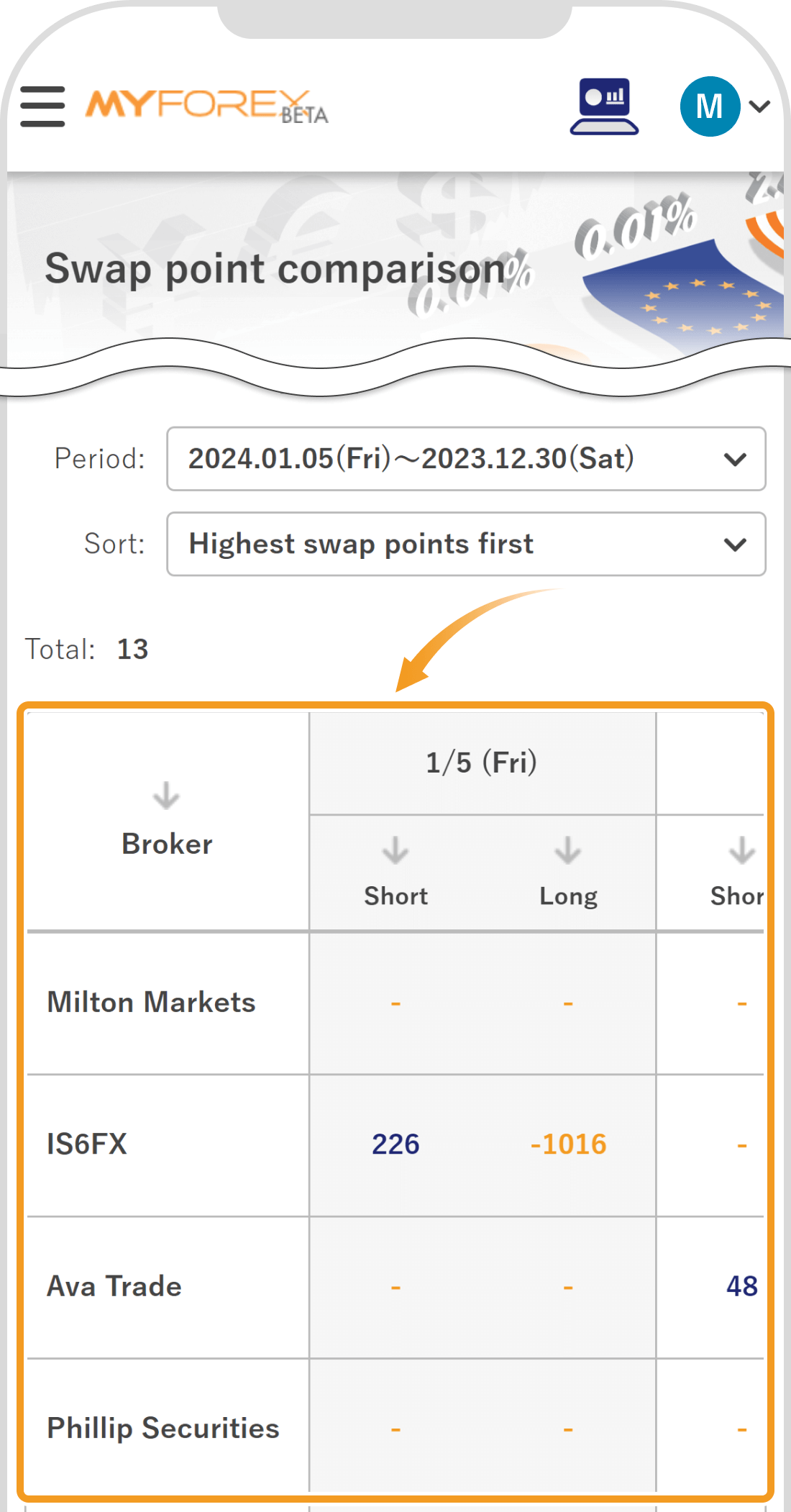Open the Sort order dropdown
Viewport: 791px width, 1512px height.
(x=466, y=544)
